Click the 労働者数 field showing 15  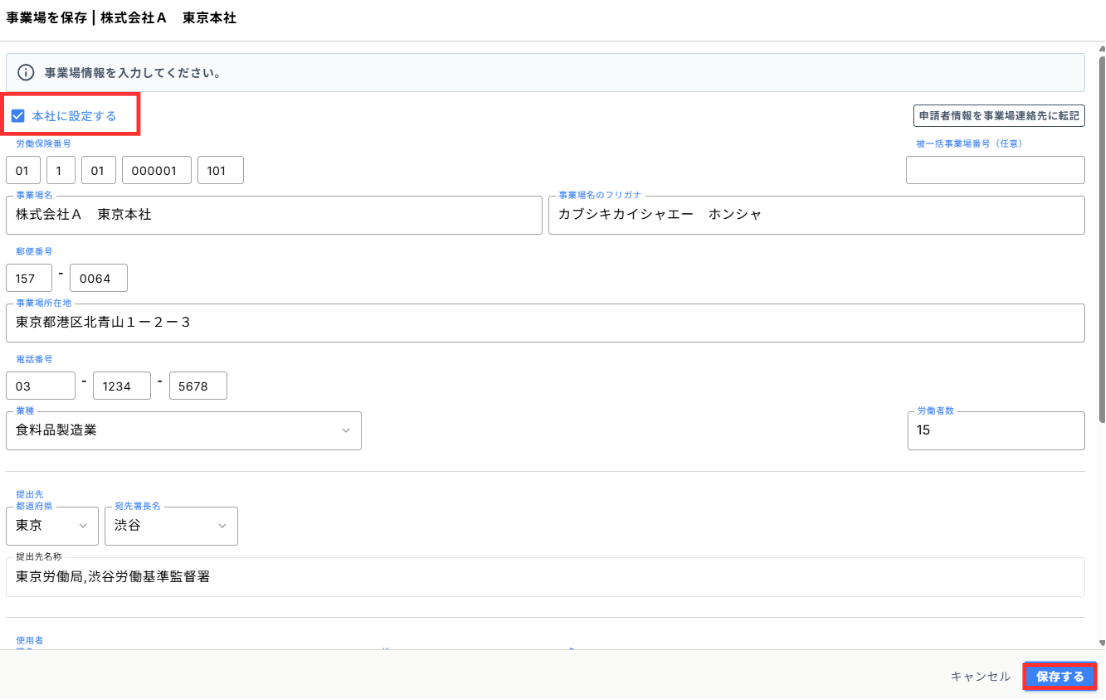995,430
